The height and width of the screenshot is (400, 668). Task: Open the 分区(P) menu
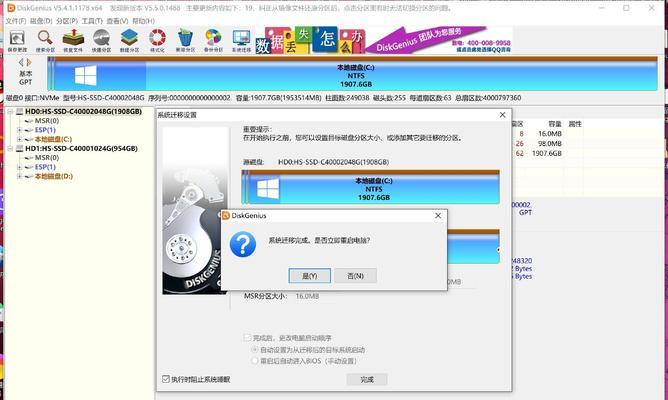67,21
